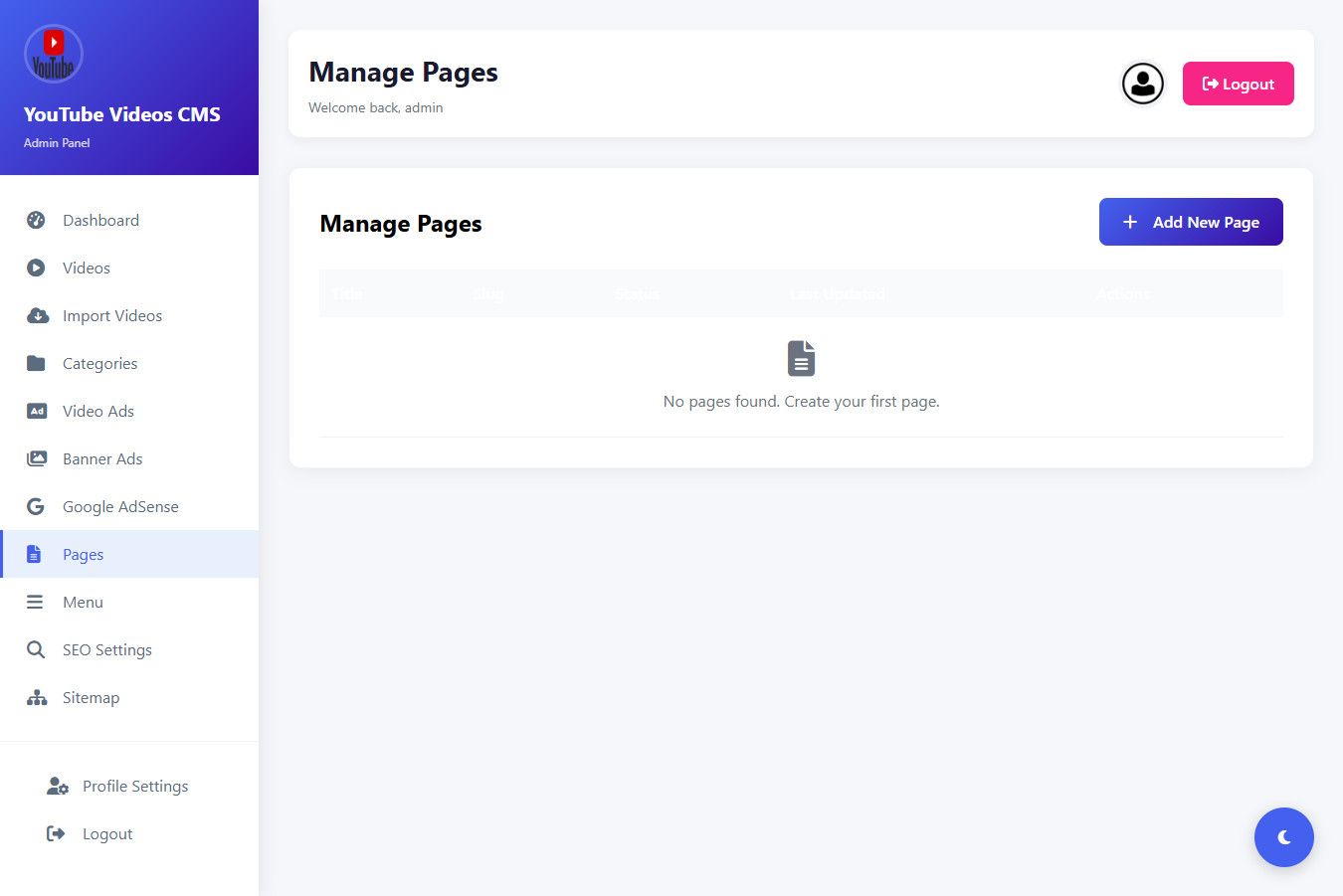Image resolution: width=1343 pixels, height=896 pixels.
Task: Open the Menu management item
Action: [129, 602]
